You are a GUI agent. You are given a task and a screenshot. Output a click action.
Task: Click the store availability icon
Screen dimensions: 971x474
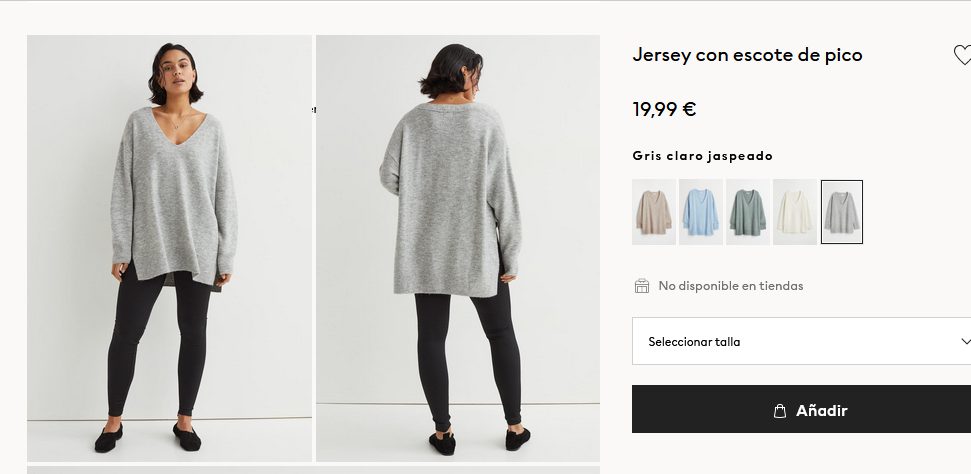click(642, 286)
